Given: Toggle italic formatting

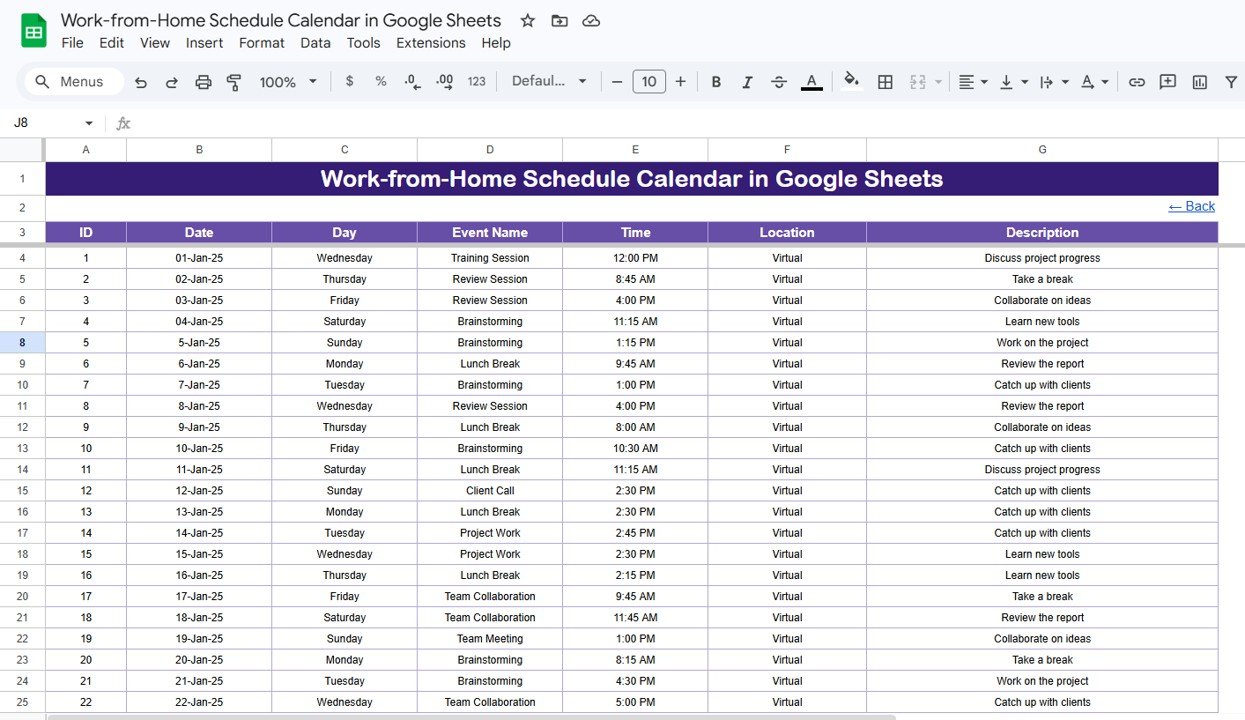Looking at the screenshot, I should pyautogui.click(x=747, y=81).
